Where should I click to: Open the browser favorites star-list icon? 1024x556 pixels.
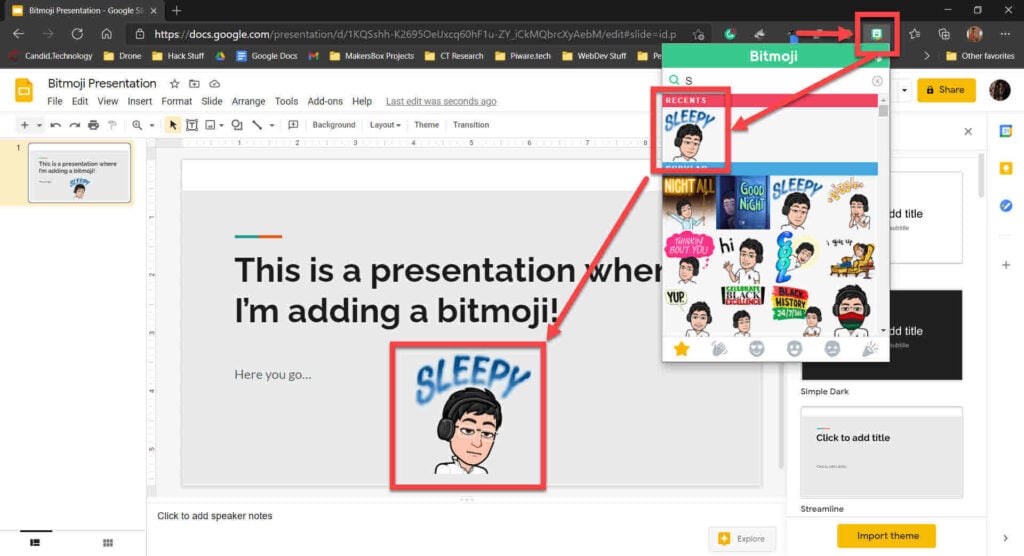click(914, 33)
